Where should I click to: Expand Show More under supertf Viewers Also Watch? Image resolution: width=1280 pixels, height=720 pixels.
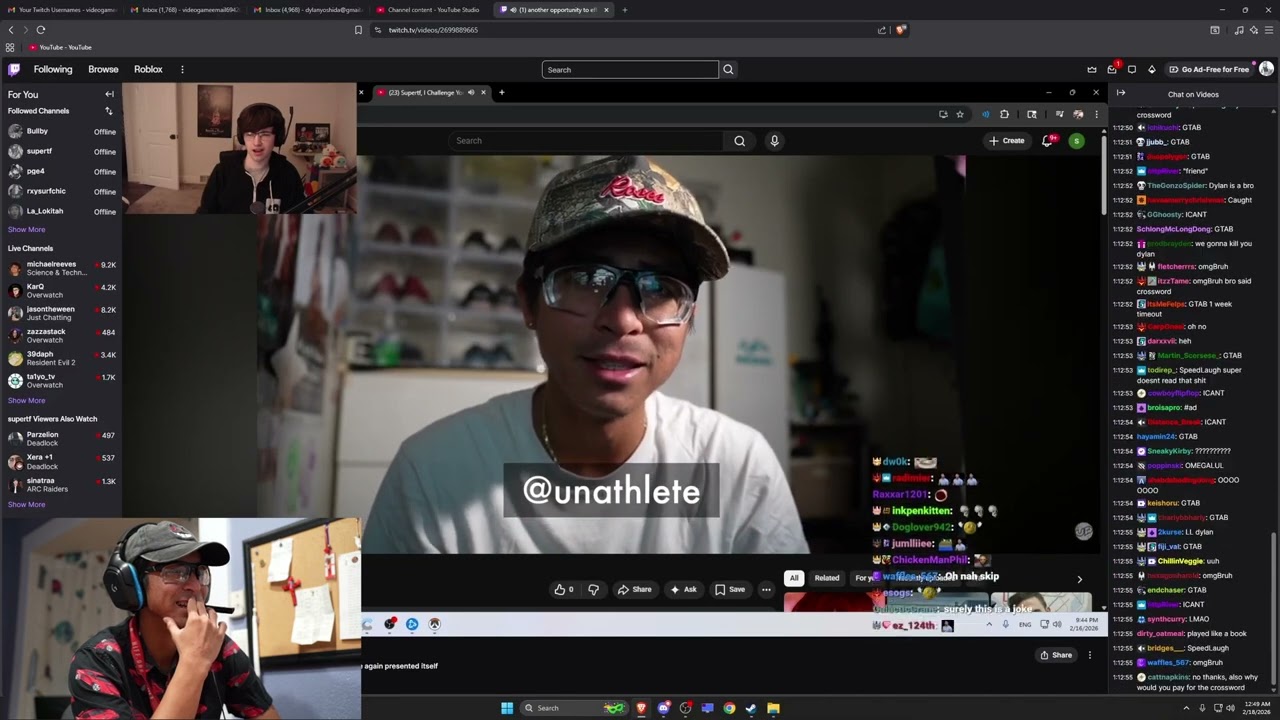(26, 504)
